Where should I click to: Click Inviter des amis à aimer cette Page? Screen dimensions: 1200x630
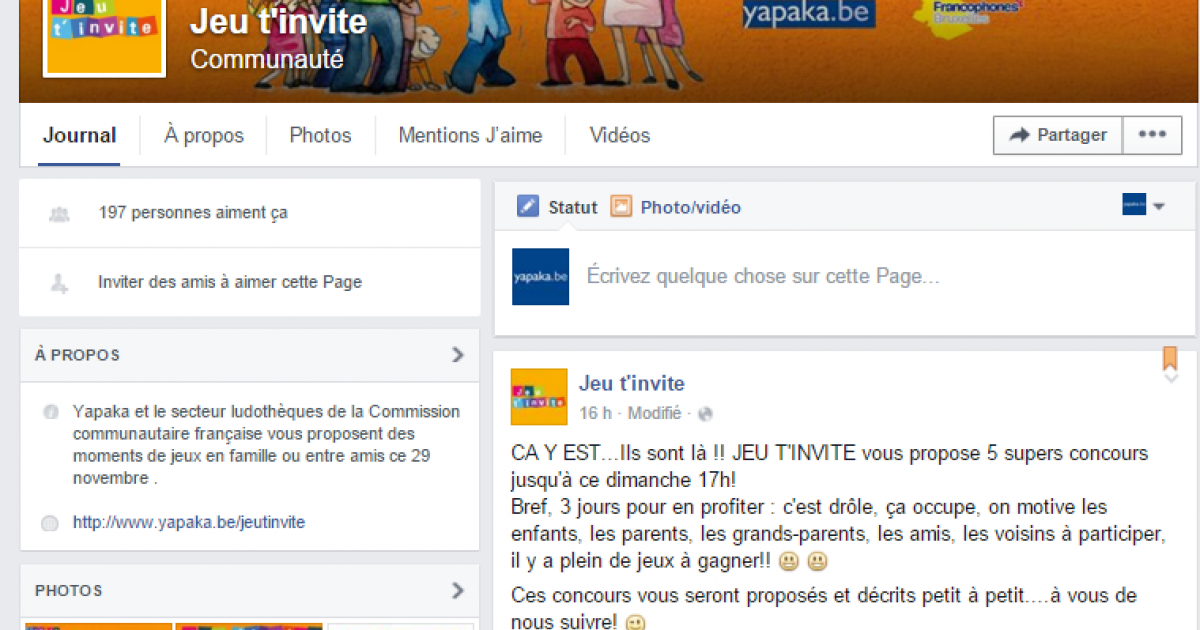pyautogui.click(x=230, y=282)
